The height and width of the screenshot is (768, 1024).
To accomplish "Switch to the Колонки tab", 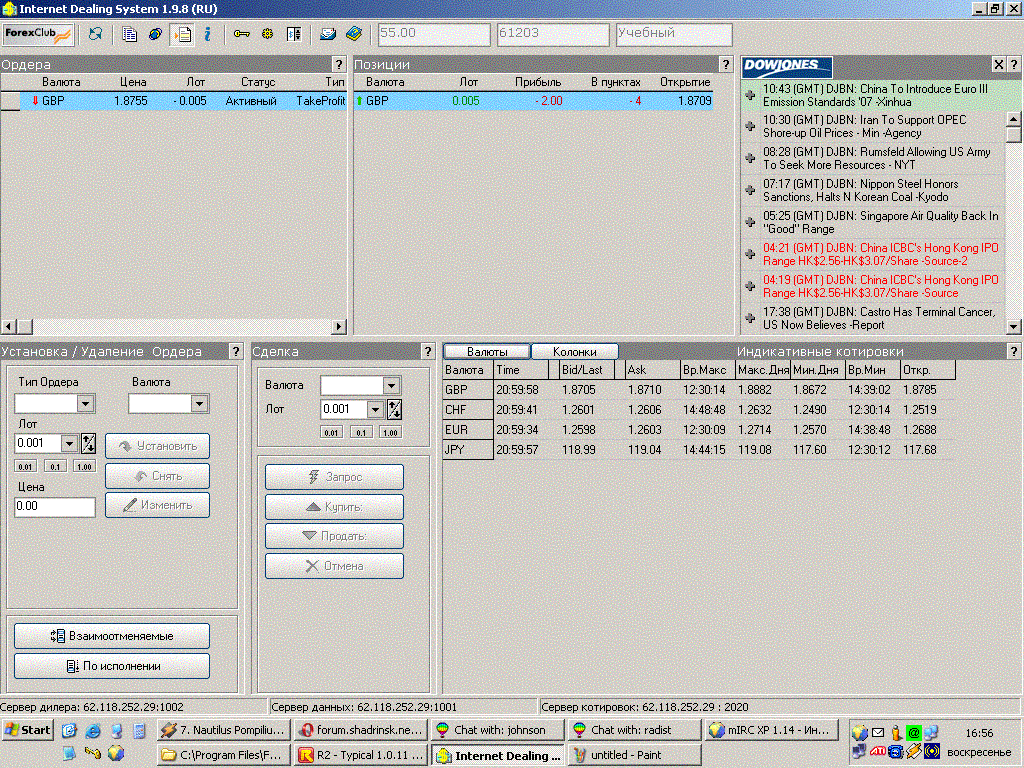I will tap(575, 351).
